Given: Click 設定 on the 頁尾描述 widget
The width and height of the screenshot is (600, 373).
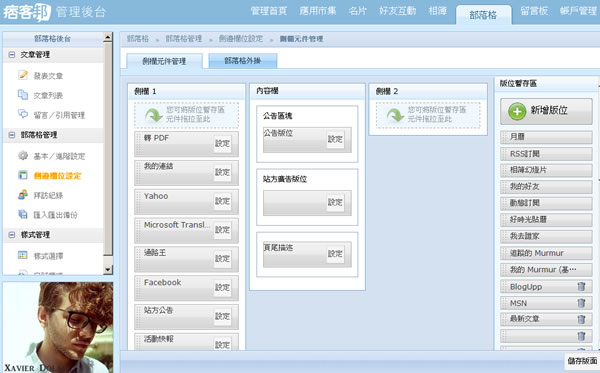Looking at the screenshot, I should pyautogui.click(x=335, y=254).
